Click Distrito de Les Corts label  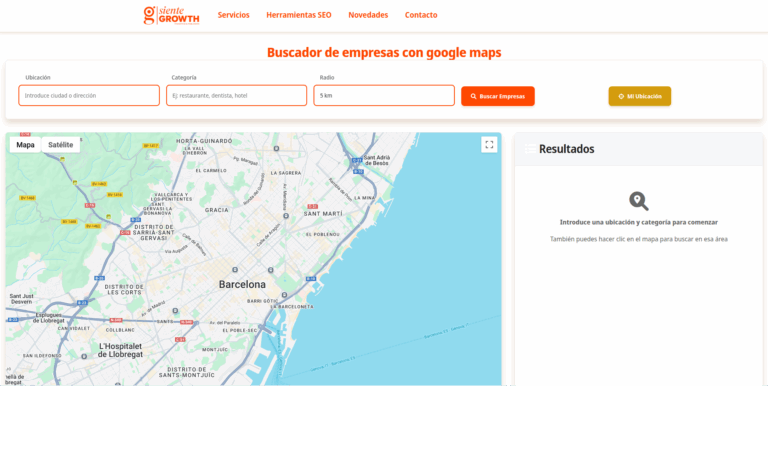[x=124, y=290]
